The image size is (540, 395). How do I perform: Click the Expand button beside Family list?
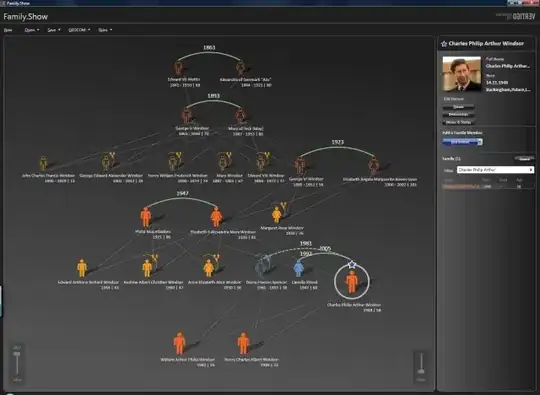pos(524,159)
